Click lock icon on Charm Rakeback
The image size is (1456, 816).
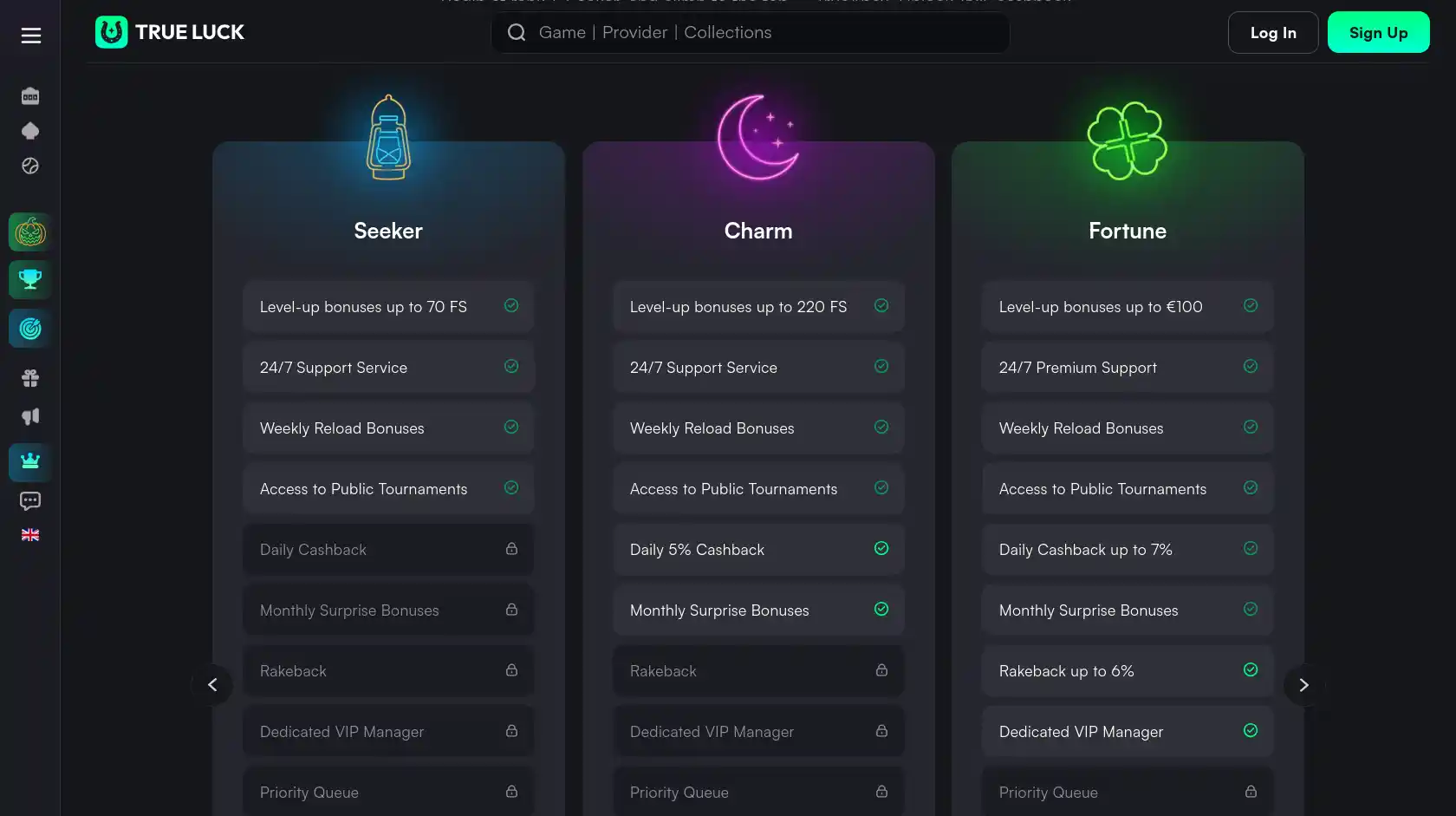881,670
